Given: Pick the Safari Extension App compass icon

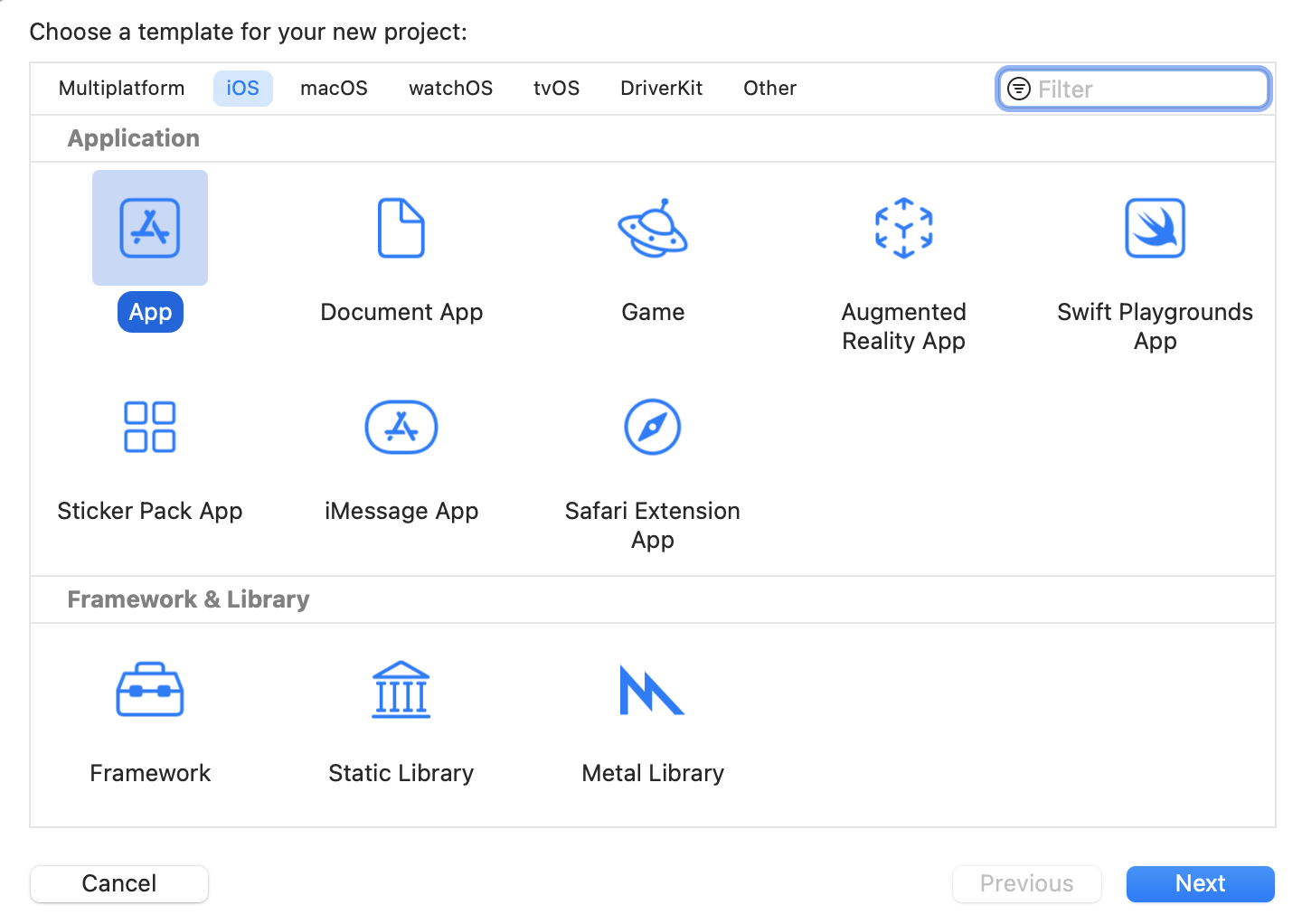Looking at the screenshot, I should pos(653,427).
